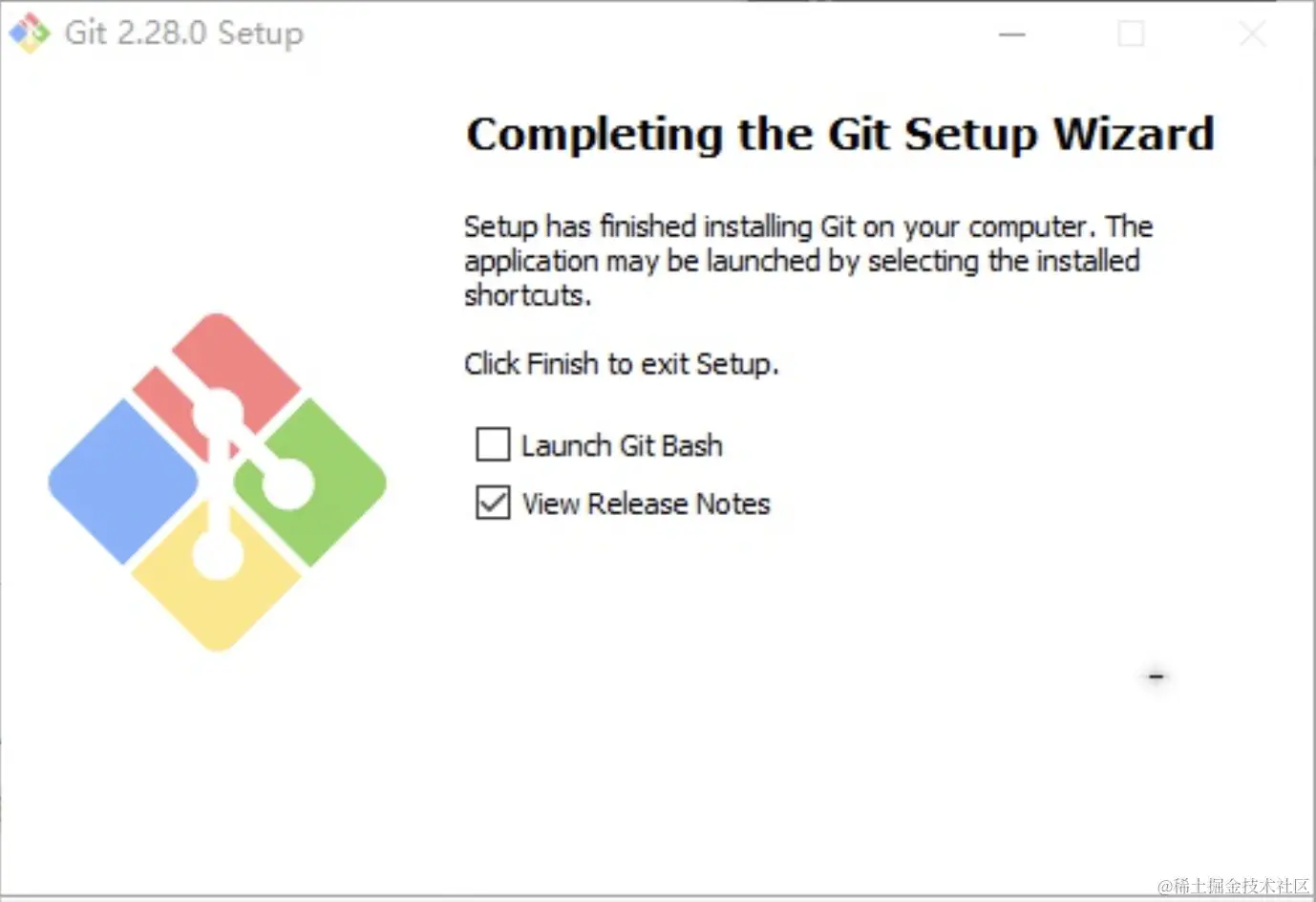
Task: Click the Click Finish to exit Setup text
Action: (622, 364)
